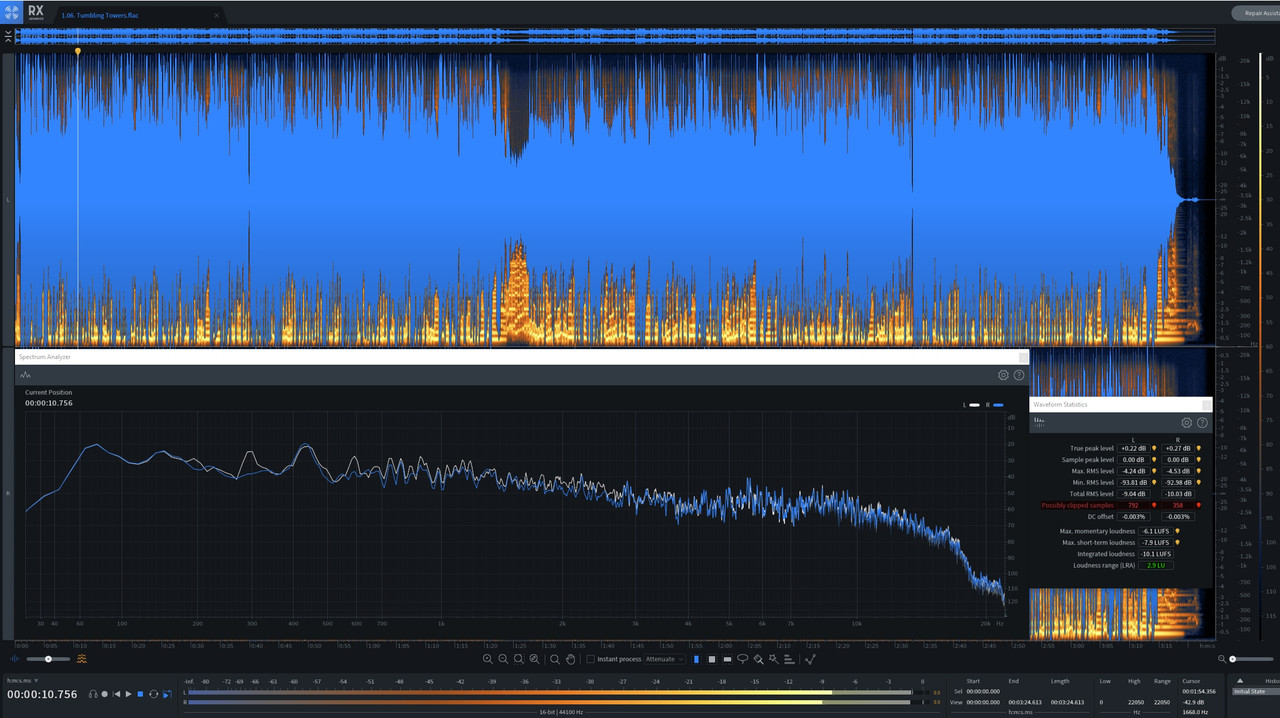The width and height of the screenshot is (1280, 718).
Task: Open the Attenuate mode dropdown
Action: point(664,659)
